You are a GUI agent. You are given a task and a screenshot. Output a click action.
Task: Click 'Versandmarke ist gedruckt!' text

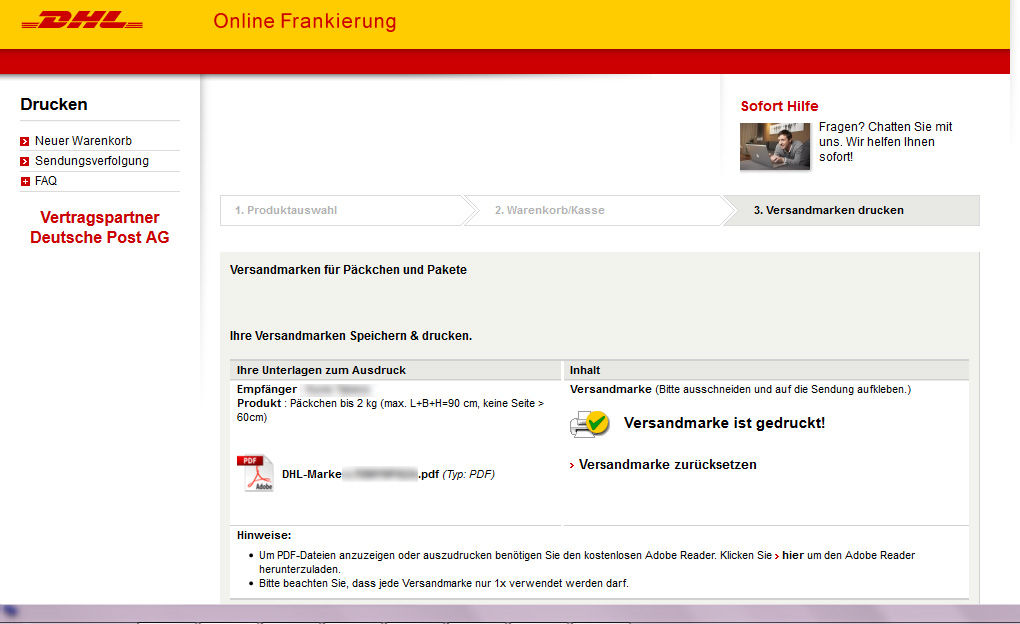[x=724, y=423]
